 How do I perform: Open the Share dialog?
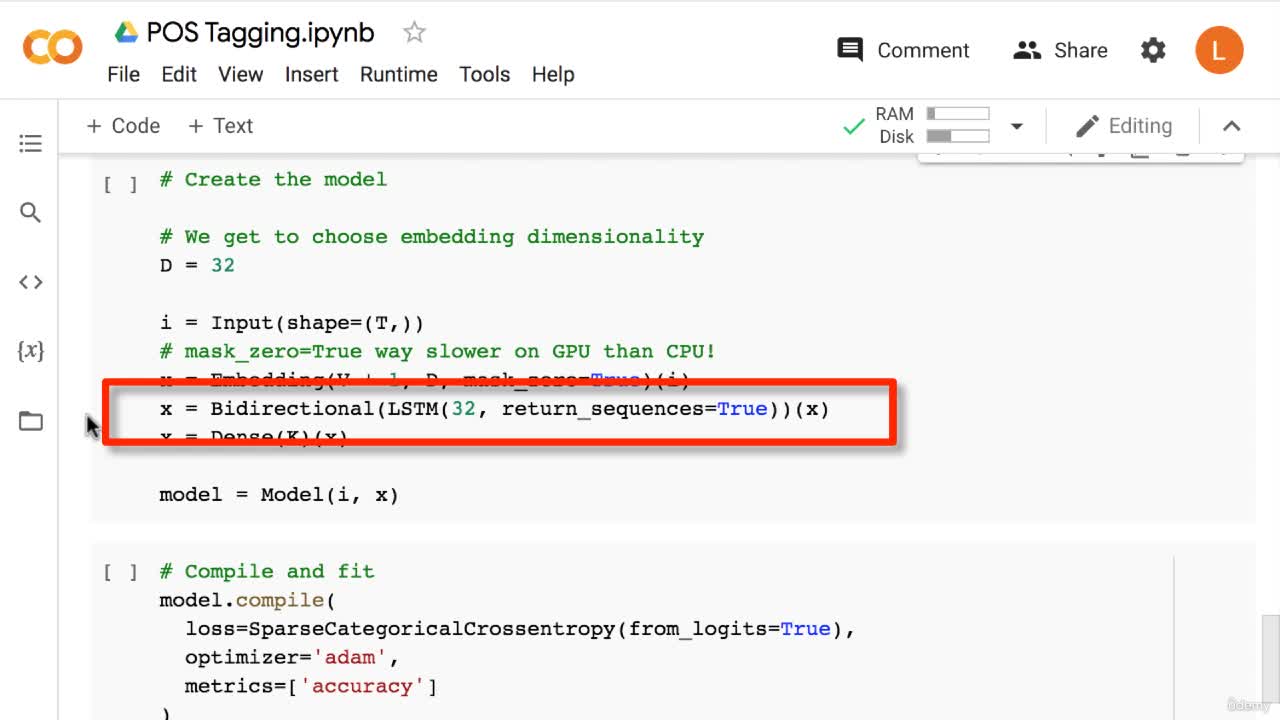(x=1059, y=50)
